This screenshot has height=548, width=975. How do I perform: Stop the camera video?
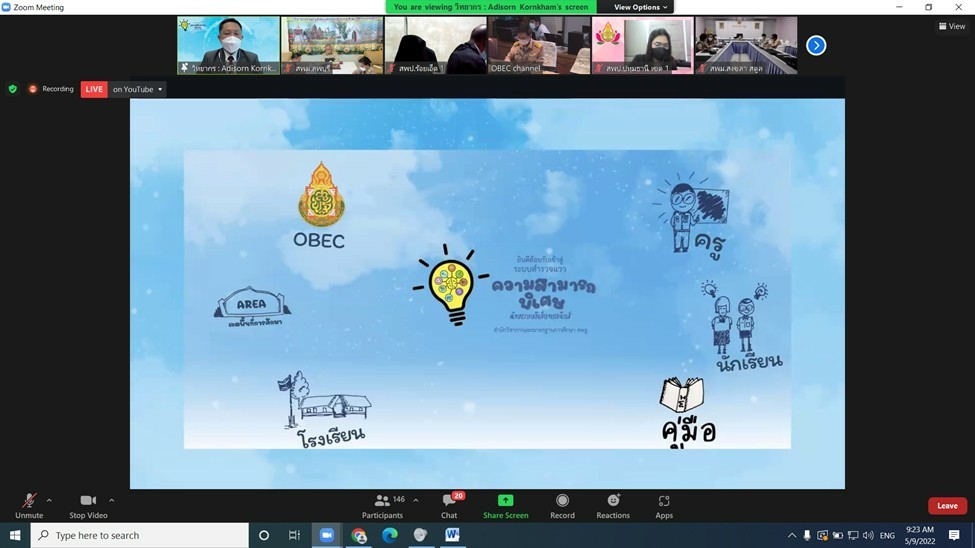pos(88,506)
